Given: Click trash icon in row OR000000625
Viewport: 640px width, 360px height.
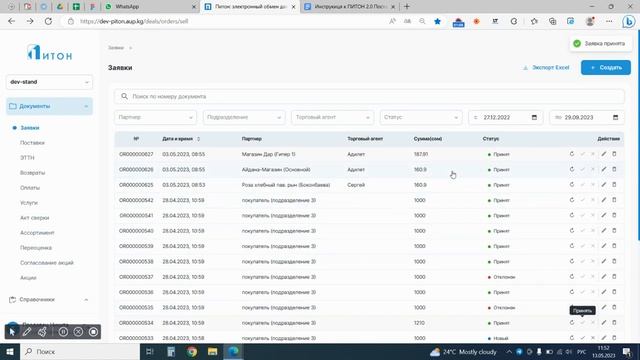Looking at the screenshot, I should click(614, 184).
